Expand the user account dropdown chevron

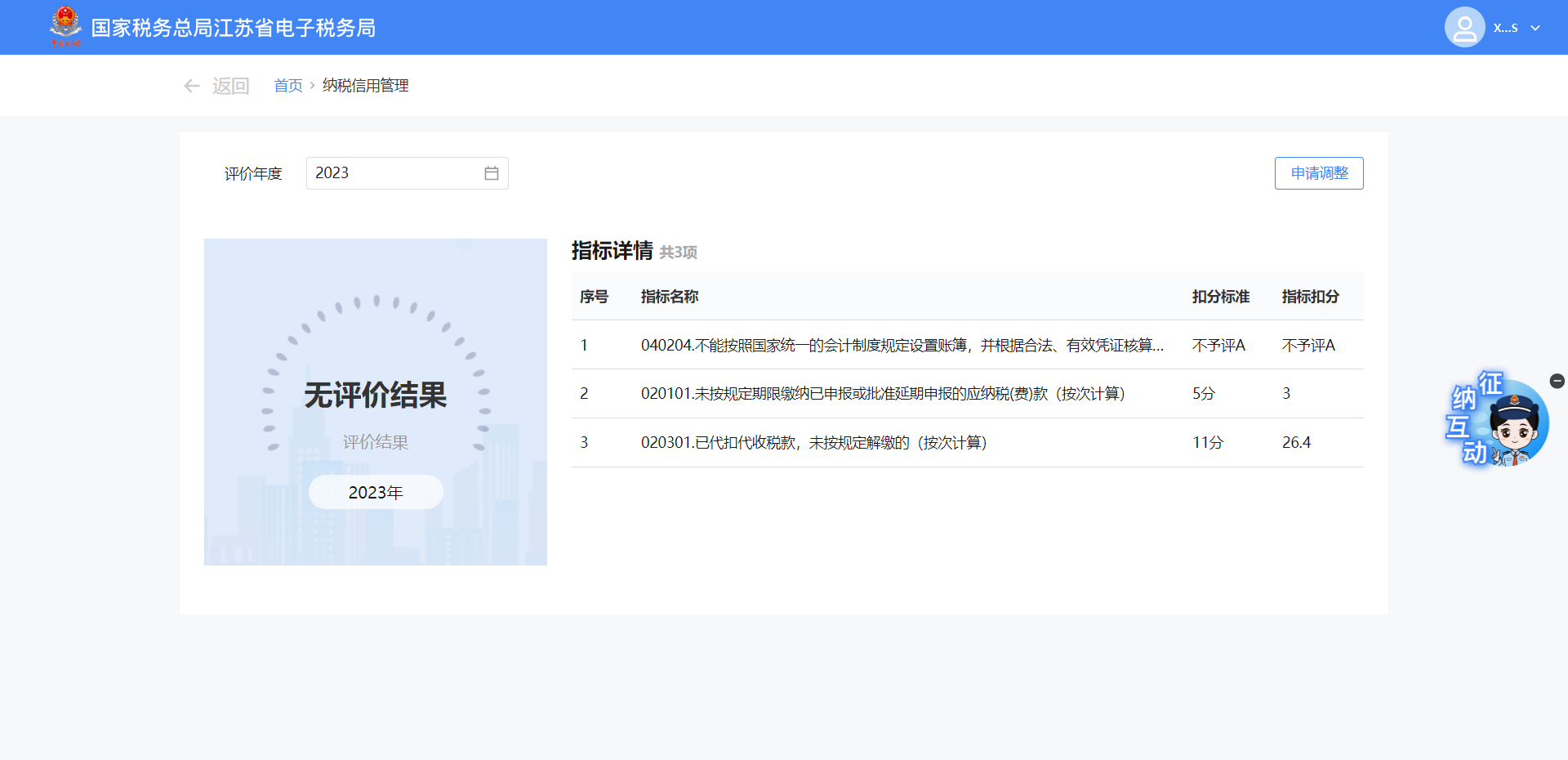[x=1535, y=28]
